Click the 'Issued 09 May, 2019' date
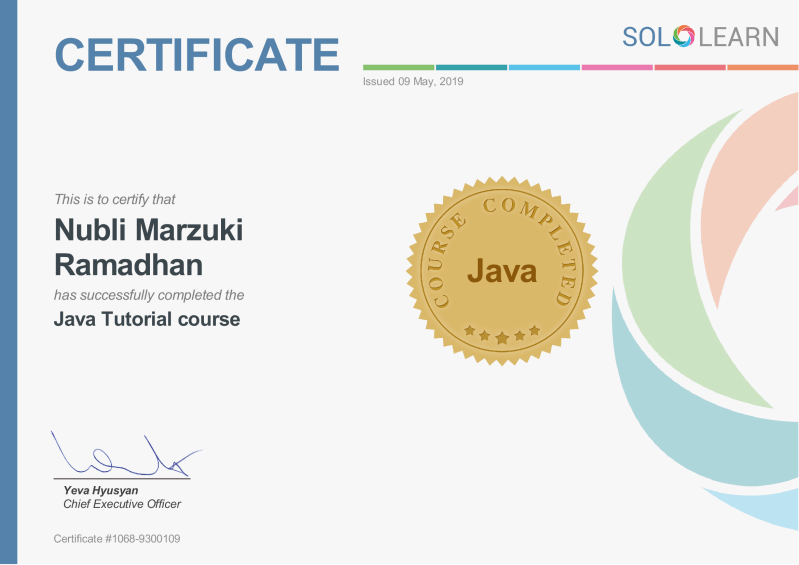799x565 pixels. pos(413,82)
